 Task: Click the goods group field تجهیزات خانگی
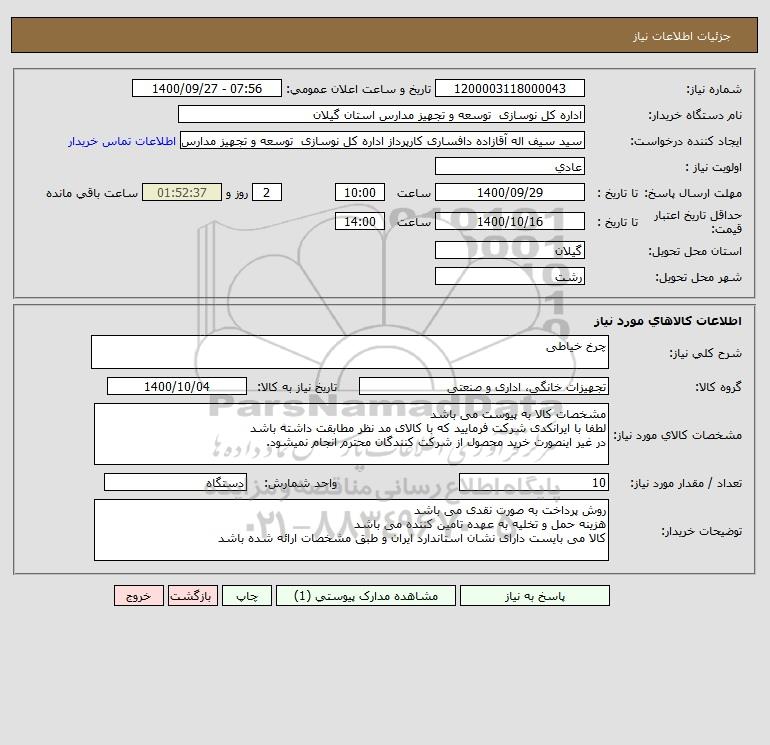(484, 386)
